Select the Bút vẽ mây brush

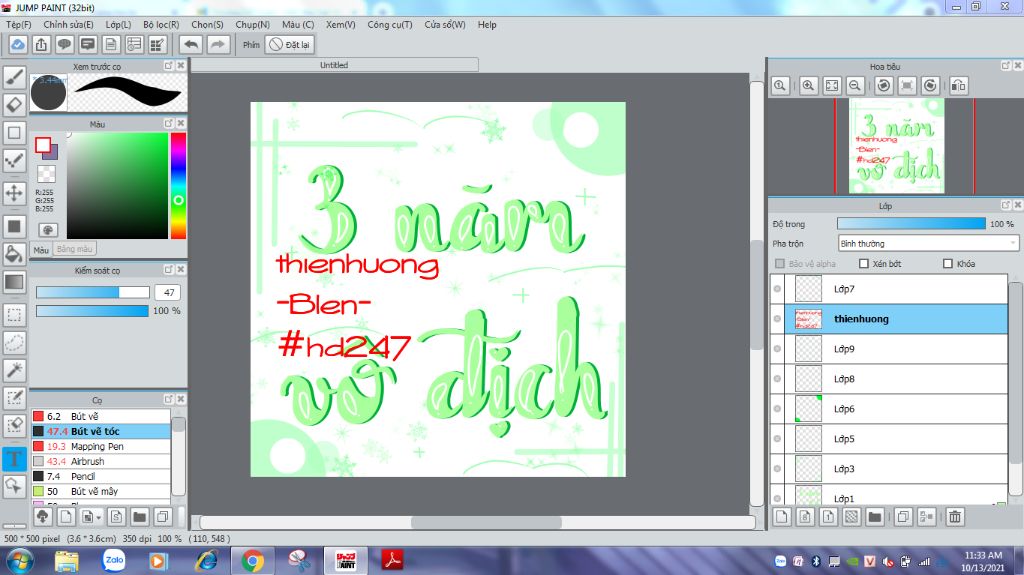click(101, 491)
